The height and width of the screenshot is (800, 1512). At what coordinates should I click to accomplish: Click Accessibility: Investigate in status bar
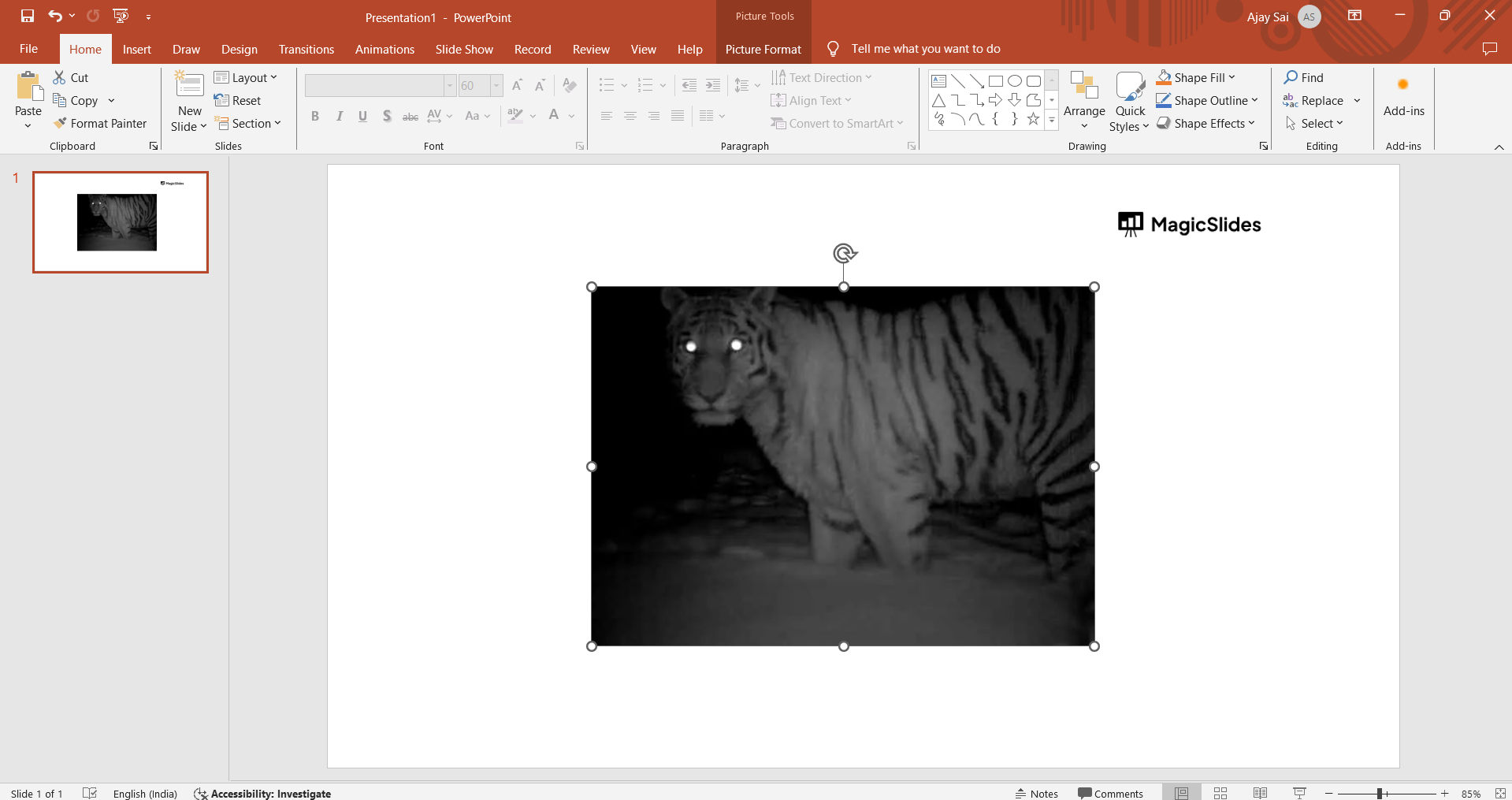[262, 793]
